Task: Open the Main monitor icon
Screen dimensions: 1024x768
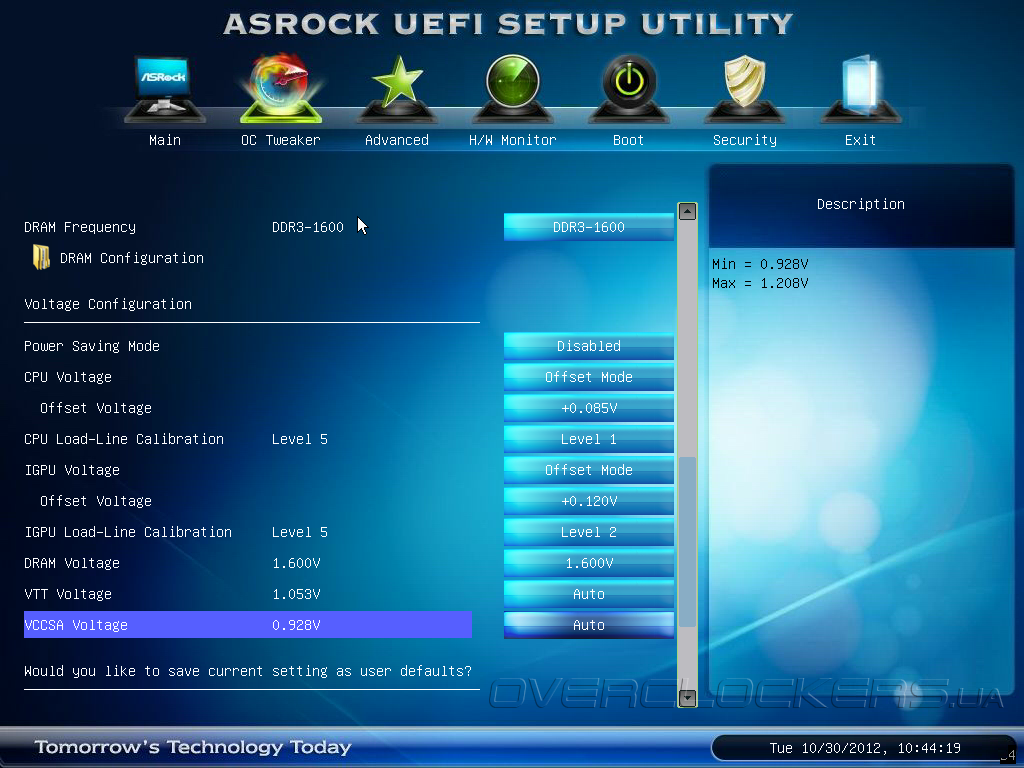Action: tap(165, 89)
